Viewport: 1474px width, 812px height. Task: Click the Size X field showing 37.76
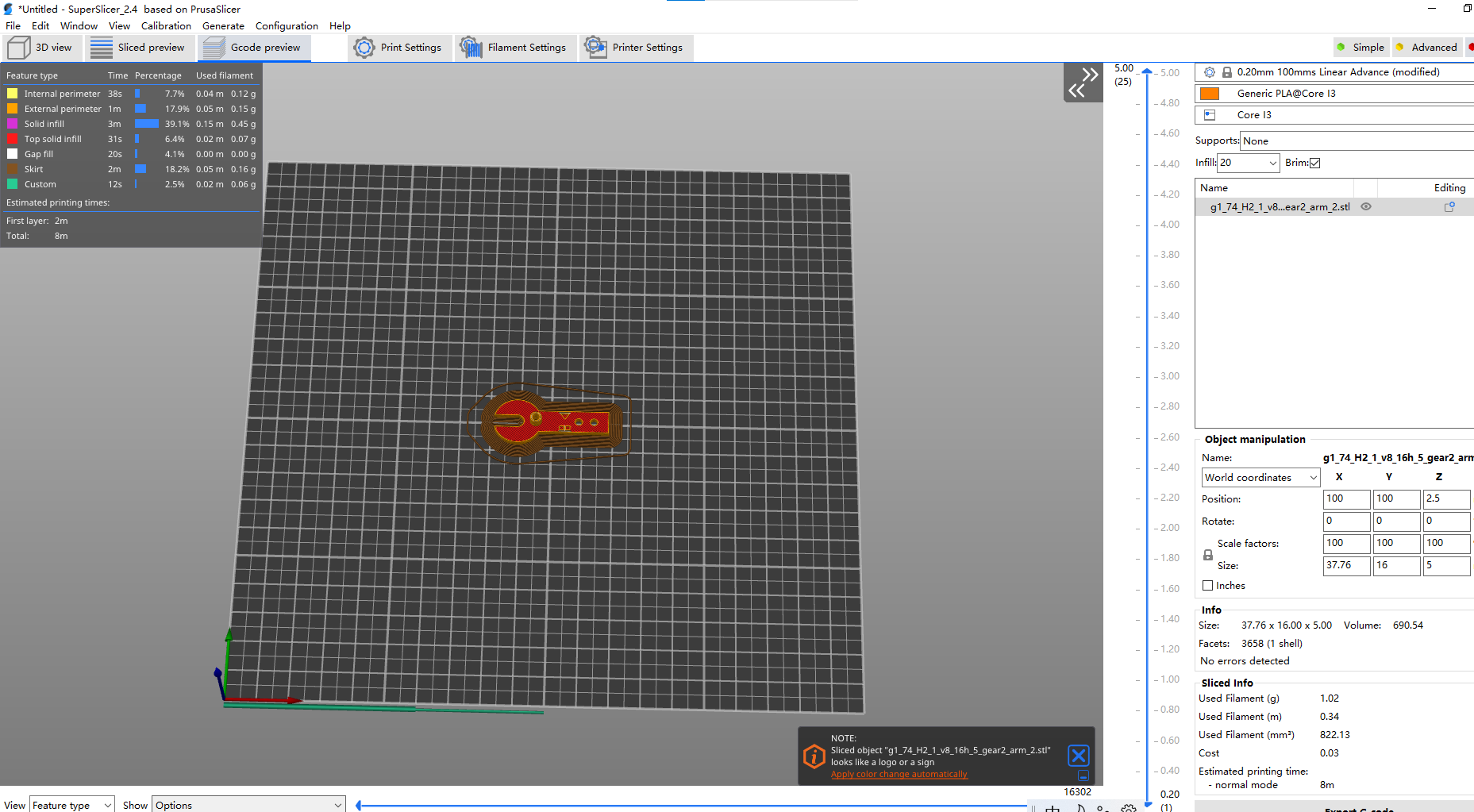click(1346, 566)
